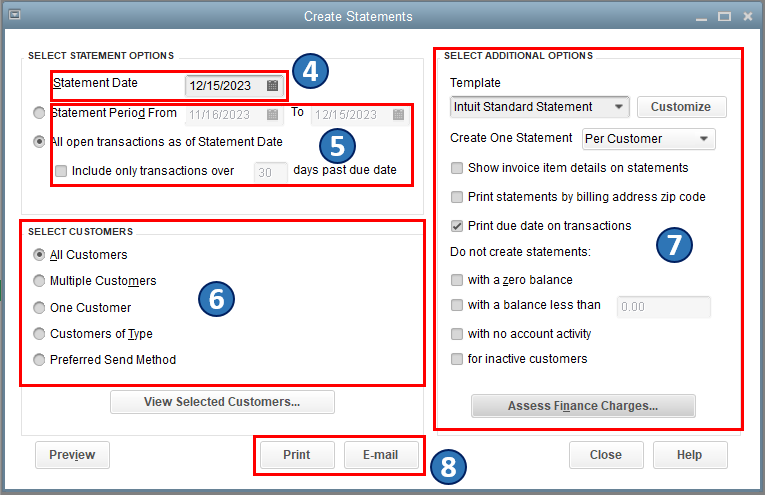
Task: Select Customers of Type option
Action: [x=39, y=334]
